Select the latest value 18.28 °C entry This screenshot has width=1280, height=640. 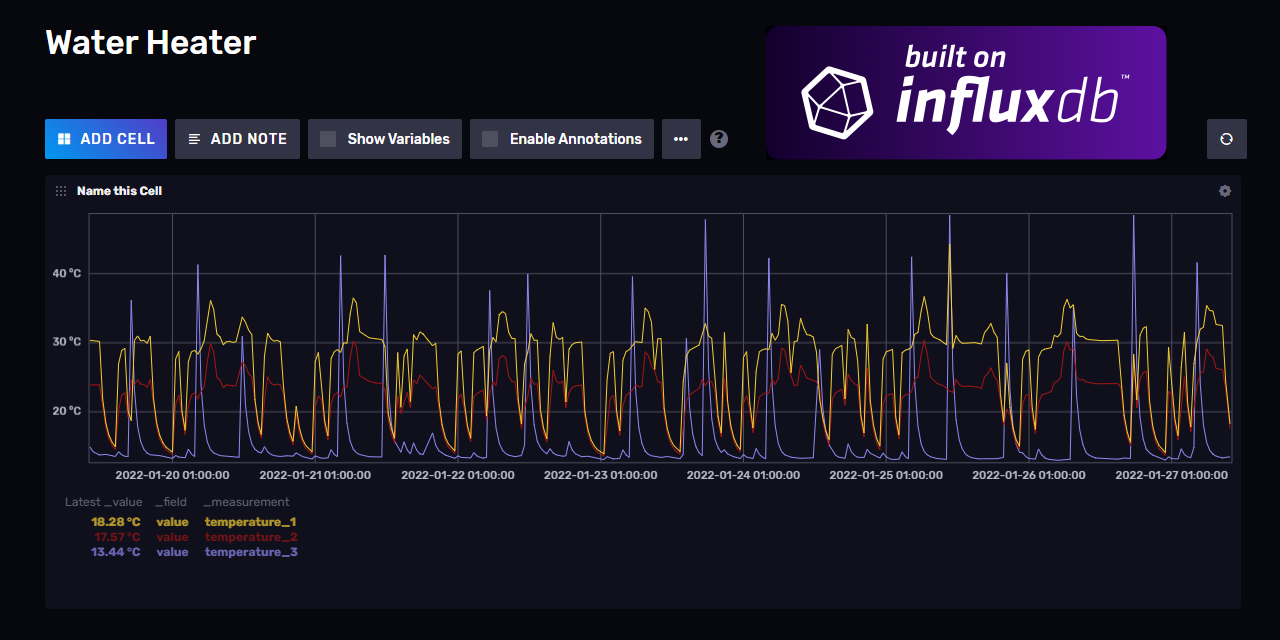(116, 521)
